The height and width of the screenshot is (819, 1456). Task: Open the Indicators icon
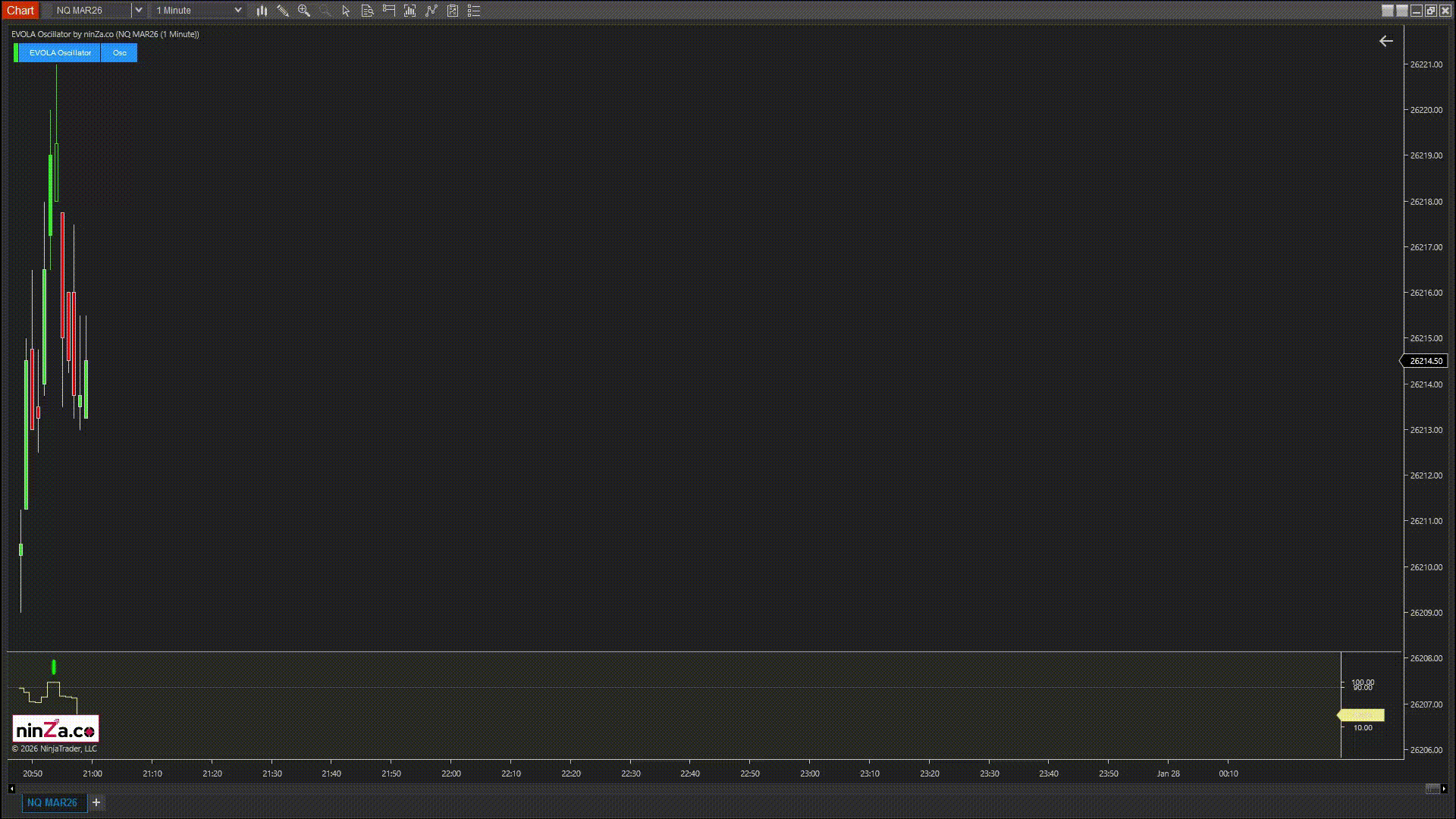tap(431, 11)
